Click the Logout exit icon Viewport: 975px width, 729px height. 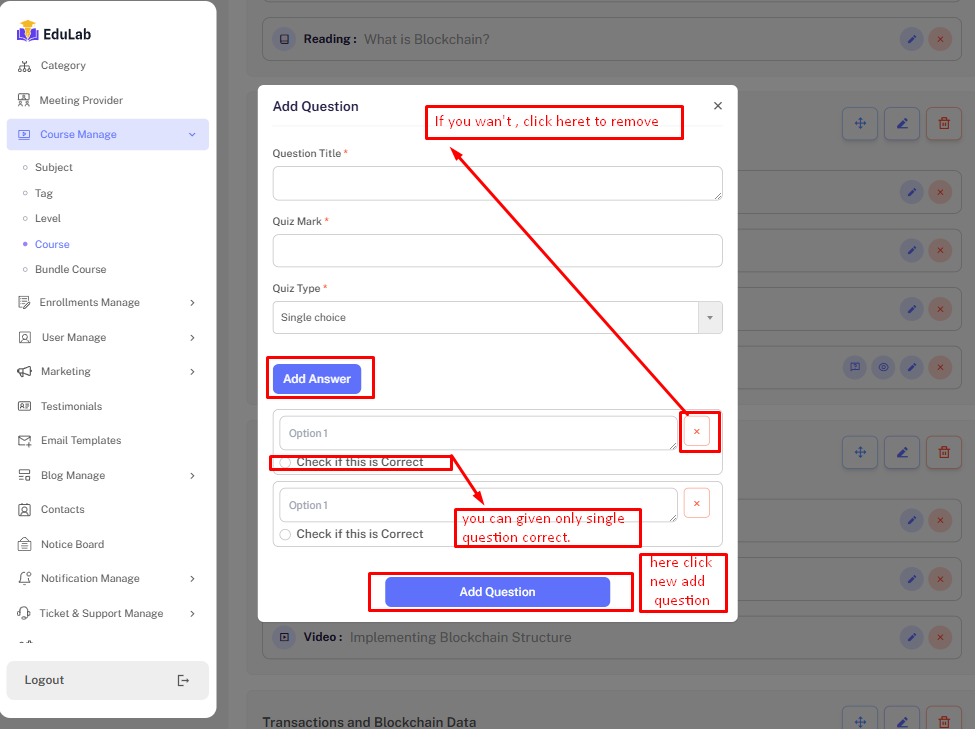point(183,680)
